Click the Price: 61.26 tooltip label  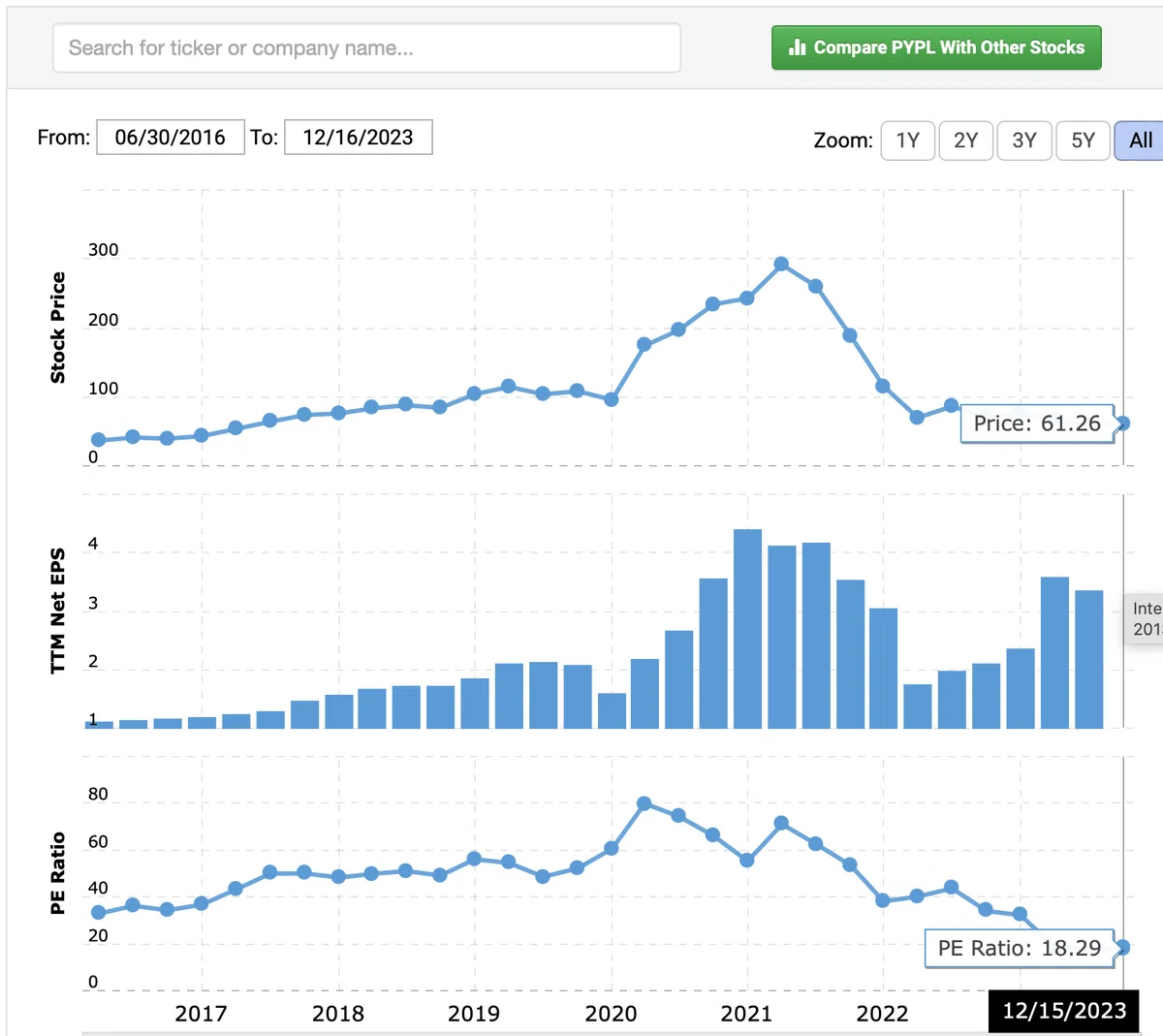1037,424
